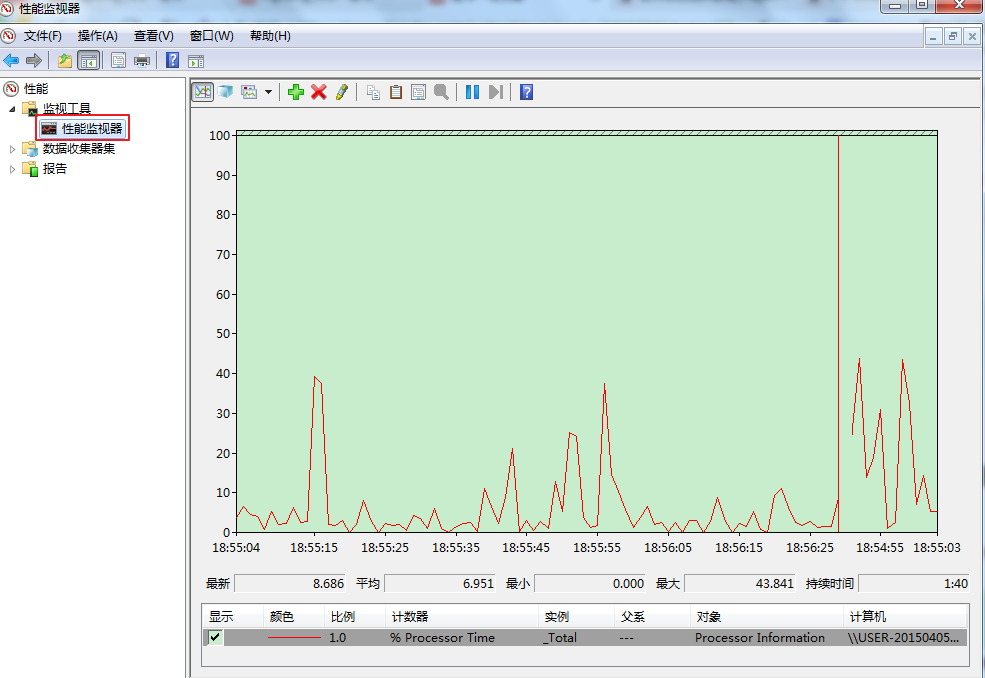Click the _Total instance cell
Image resolution: width=985 pixels, height=678 pixels.
tap(560, 638)
